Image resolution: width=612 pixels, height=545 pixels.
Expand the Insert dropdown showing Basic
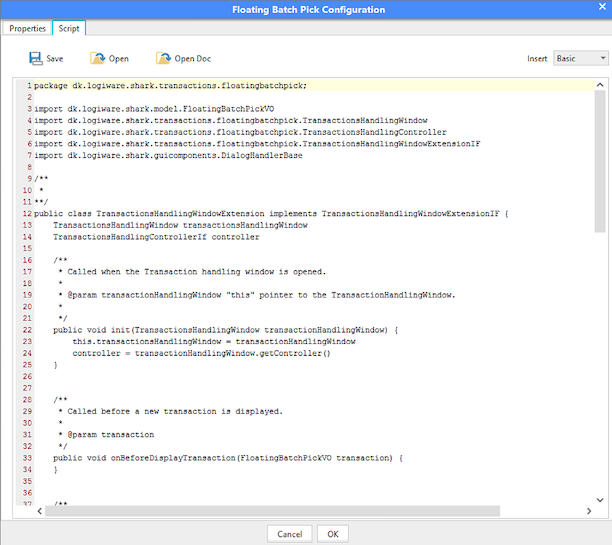click(581, 59)
